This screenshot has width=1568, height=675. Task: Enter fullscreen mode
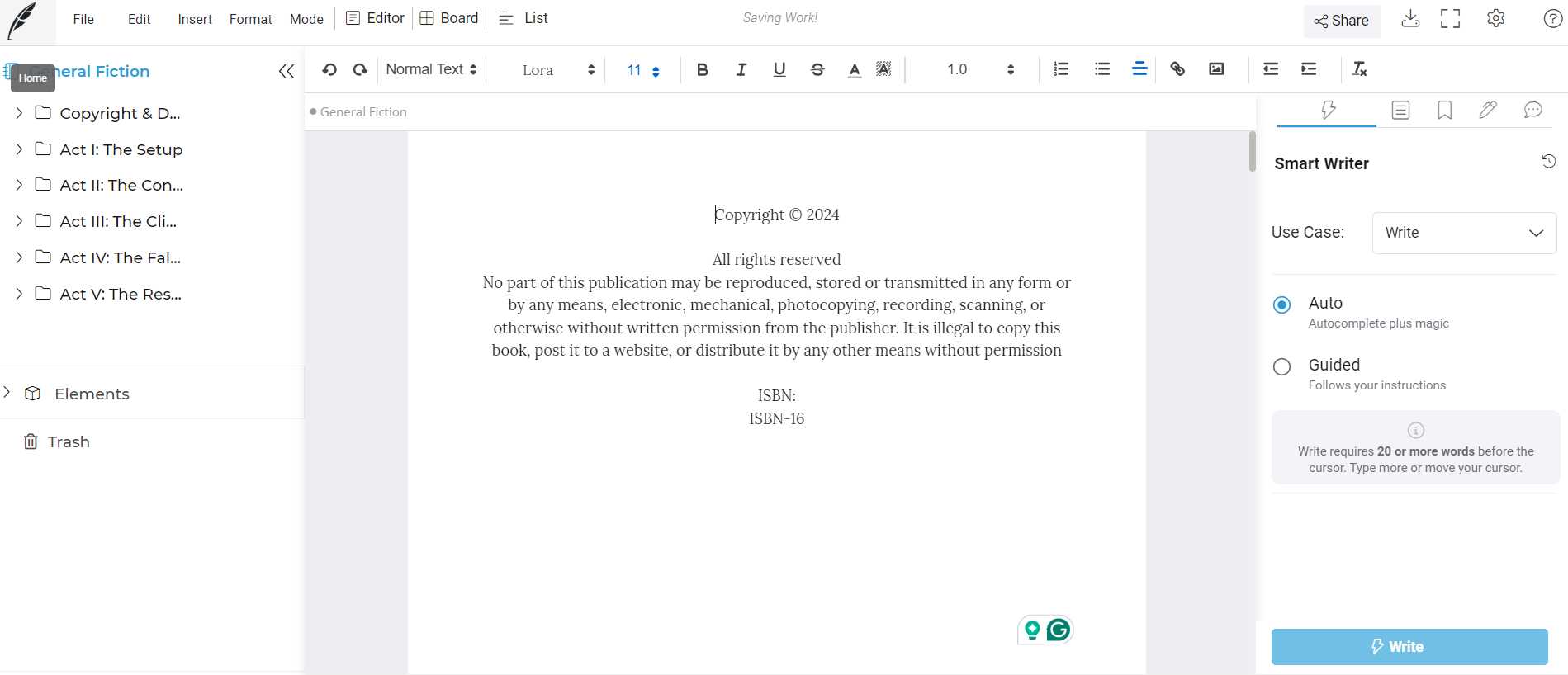1451,19
